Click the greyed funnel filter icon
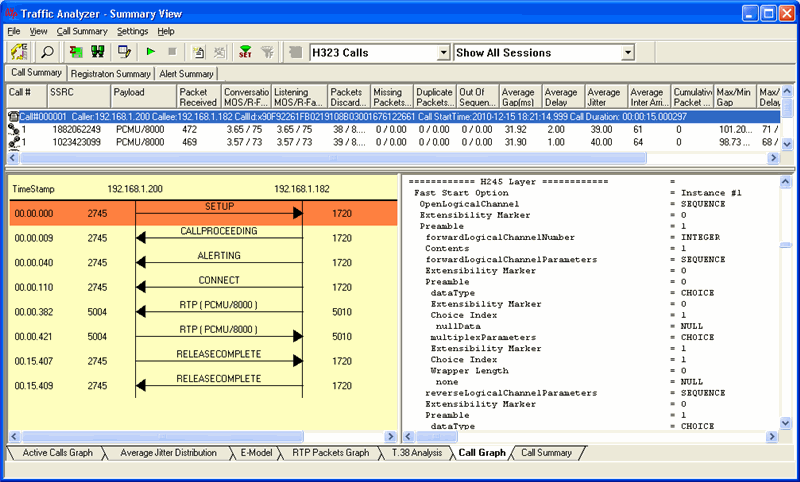The height and width of the screenshot is (482, 800). (267, 52)
